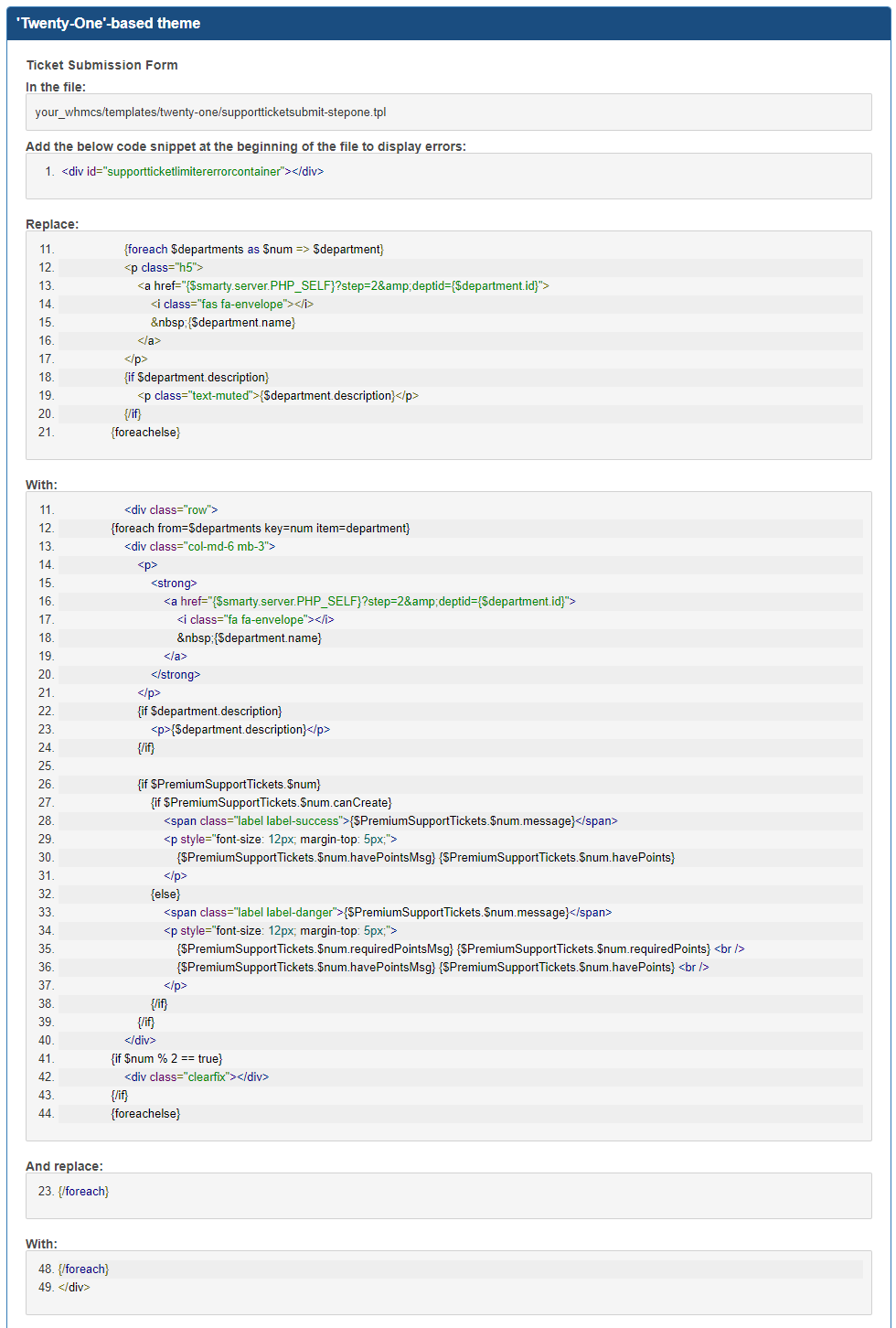The image size is (896, 1328).
Task: Click the {if $num % 2 == true} line
Action: pyautogui.click(x=166, y=1059)
